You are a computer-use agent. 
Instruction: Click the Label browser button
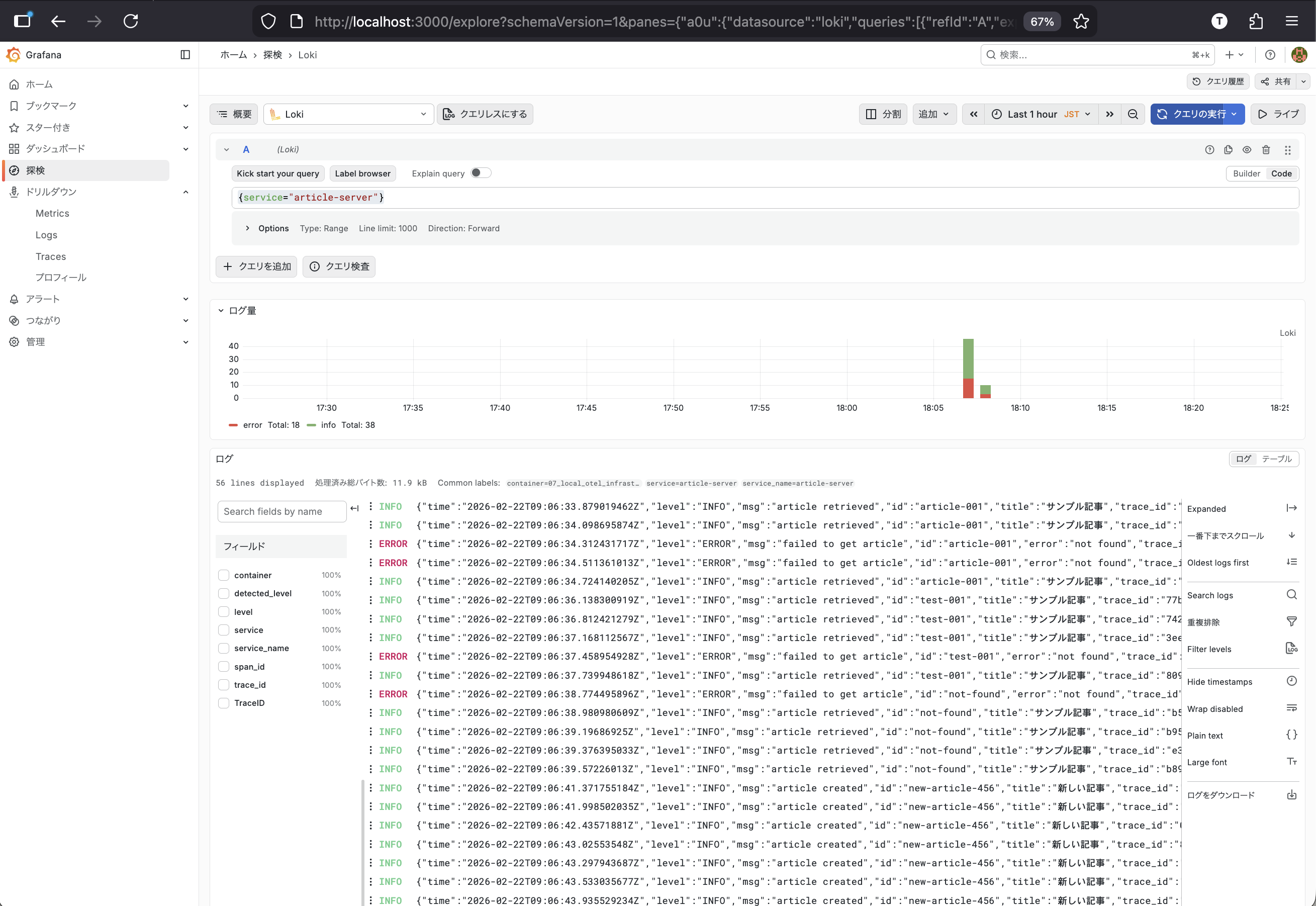[x=362, y=173]
